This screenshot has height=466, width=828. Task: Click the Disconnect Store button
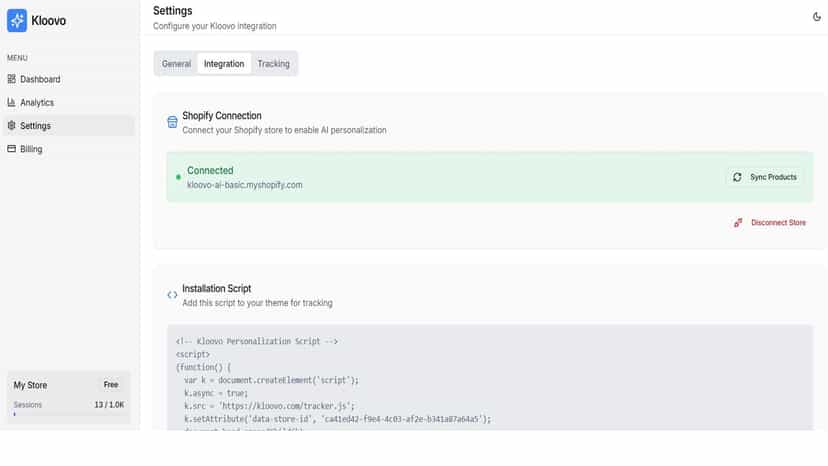770,223
